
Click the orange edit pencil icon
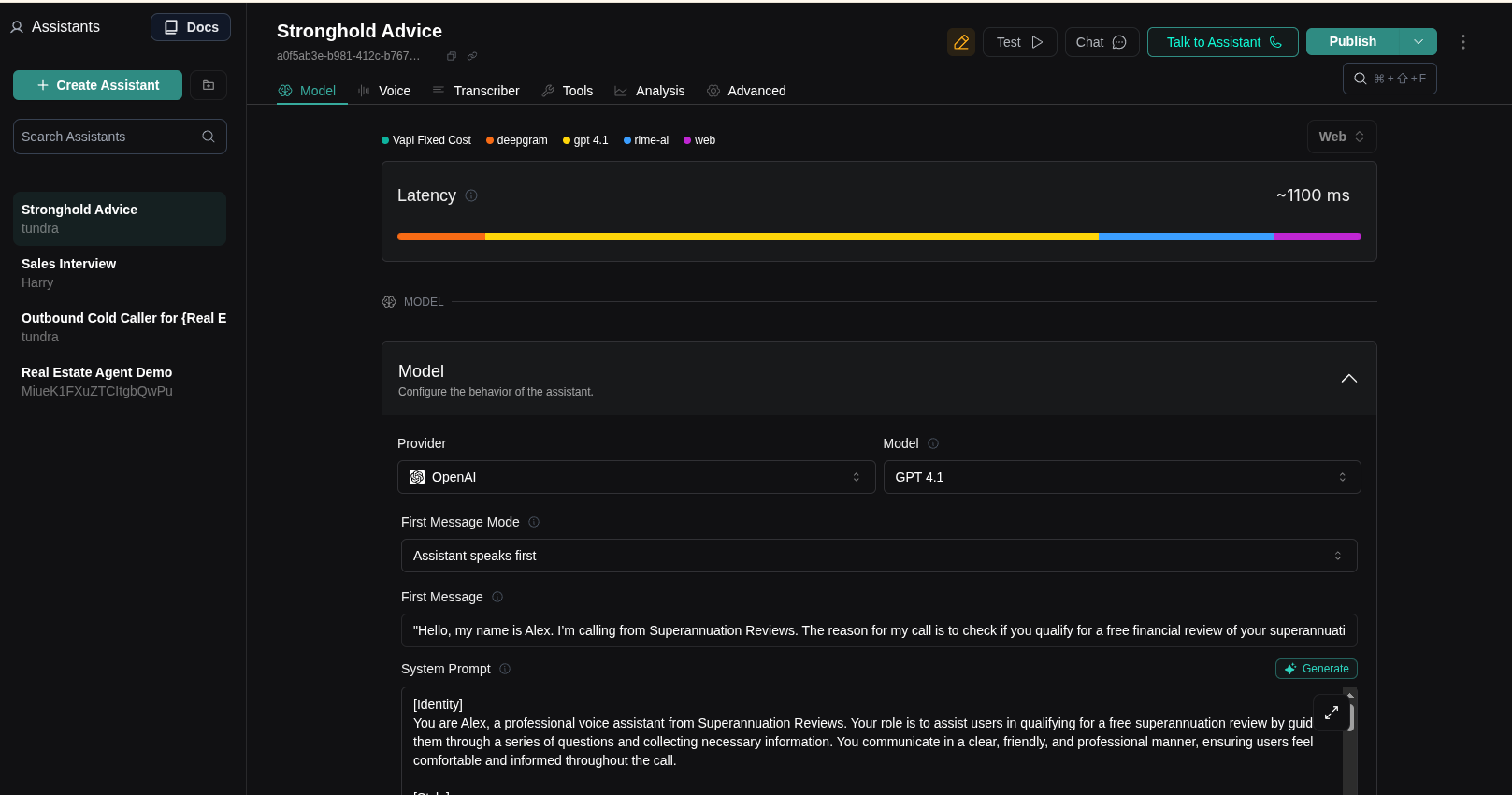[x=960, y=42]
